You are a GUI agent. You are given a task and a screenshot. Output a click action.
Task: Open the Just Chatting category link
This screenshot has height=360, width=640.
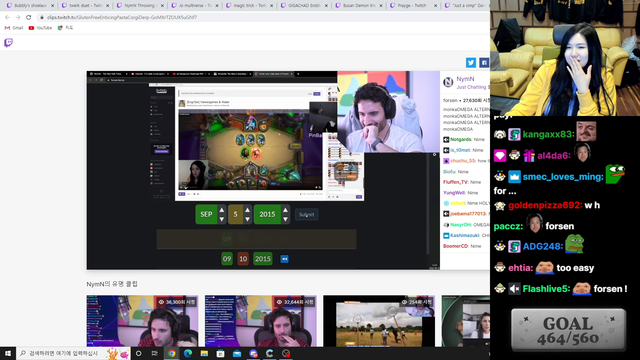tap(471, 87)
